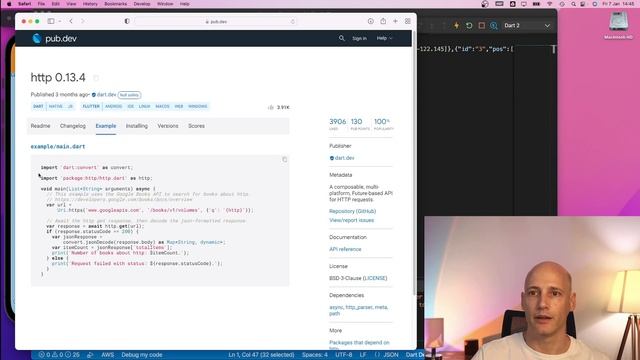This screenshot has width=640, height=360.
Task: Click the ANDROID platform tag
Action: tap(113, 107)
